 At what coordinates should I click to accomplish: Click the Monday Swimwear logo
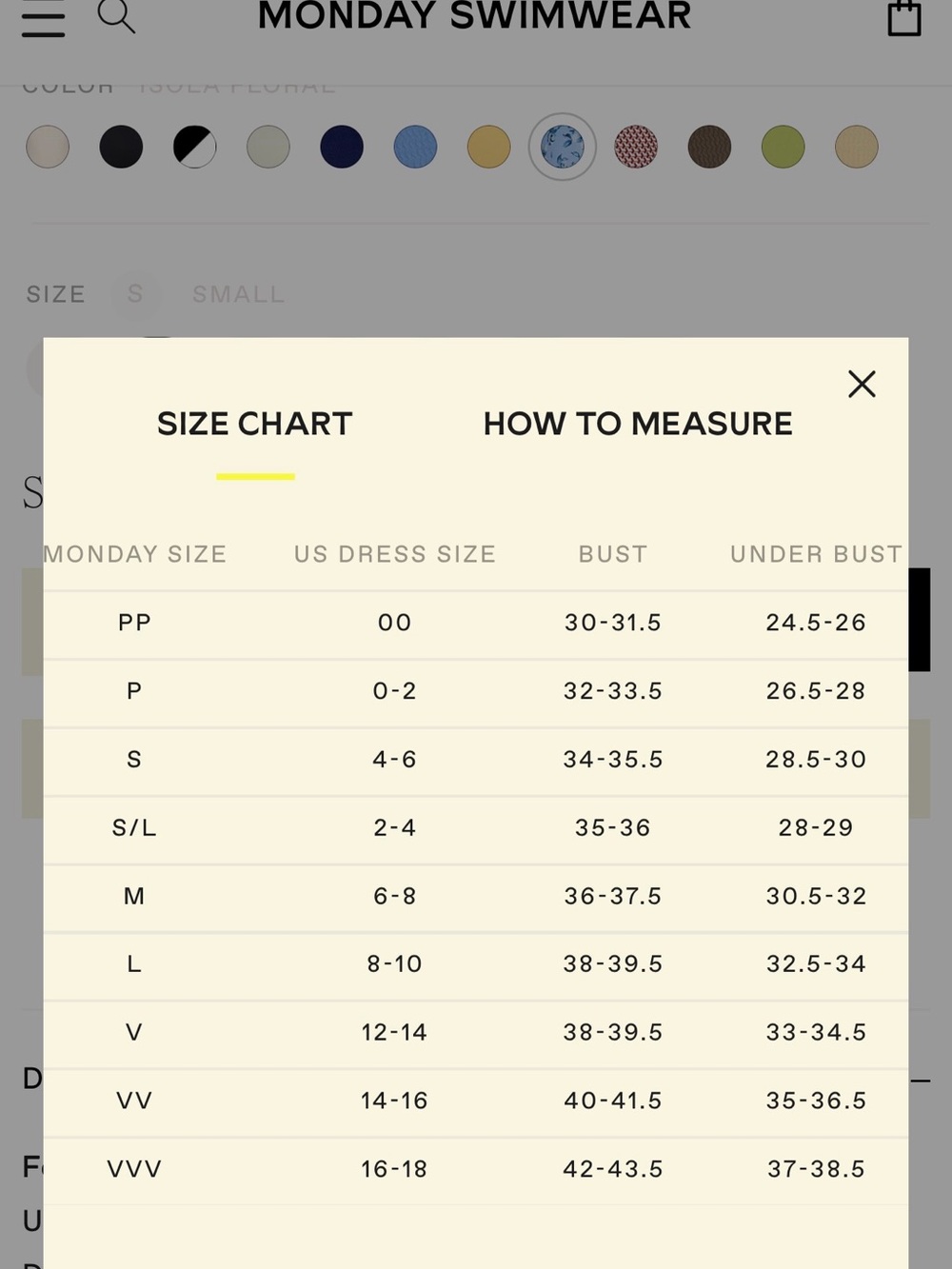(x=474, y=16)
